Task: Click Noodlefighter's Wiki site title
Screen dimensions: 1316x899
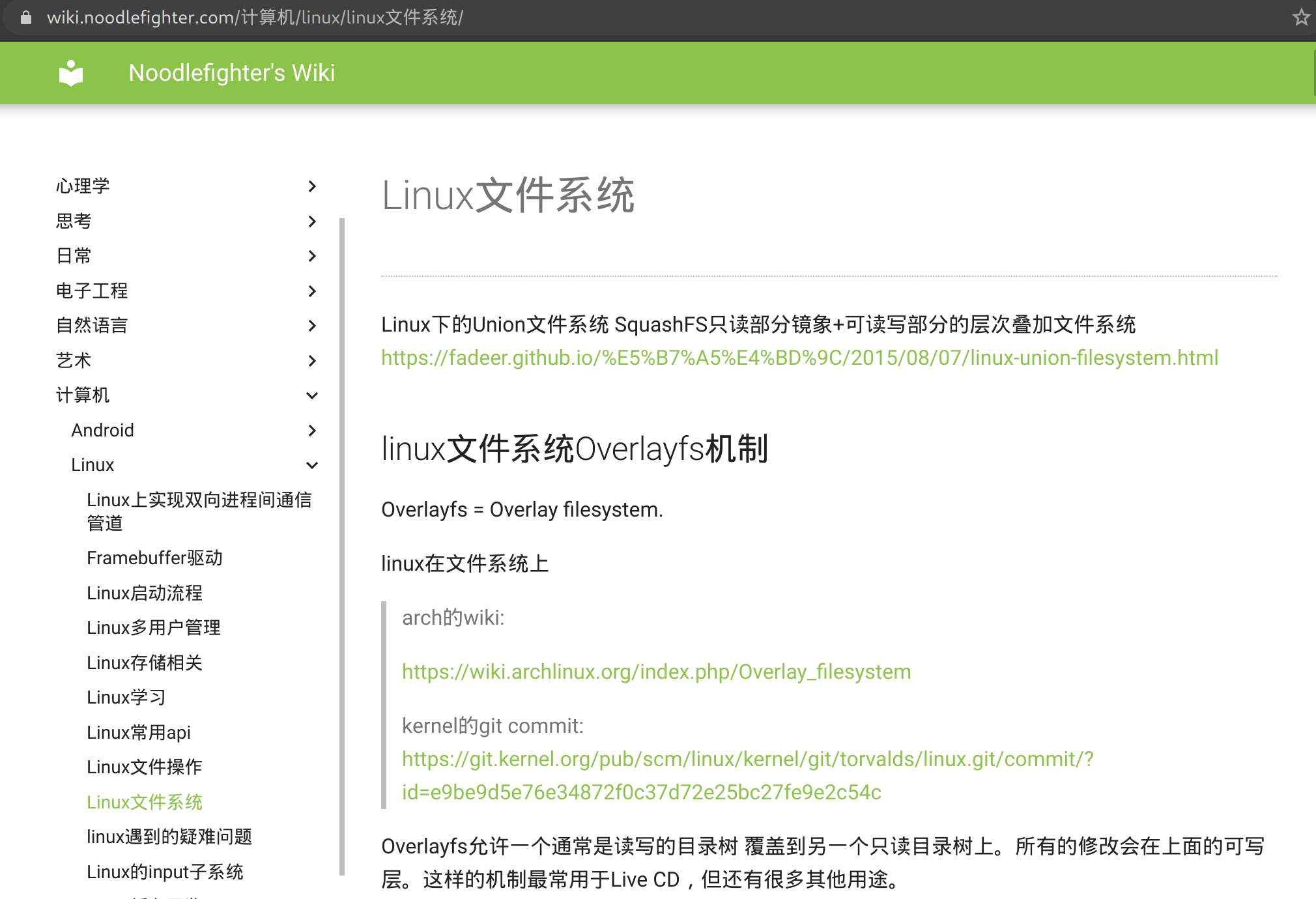Action: coord(232,73)
